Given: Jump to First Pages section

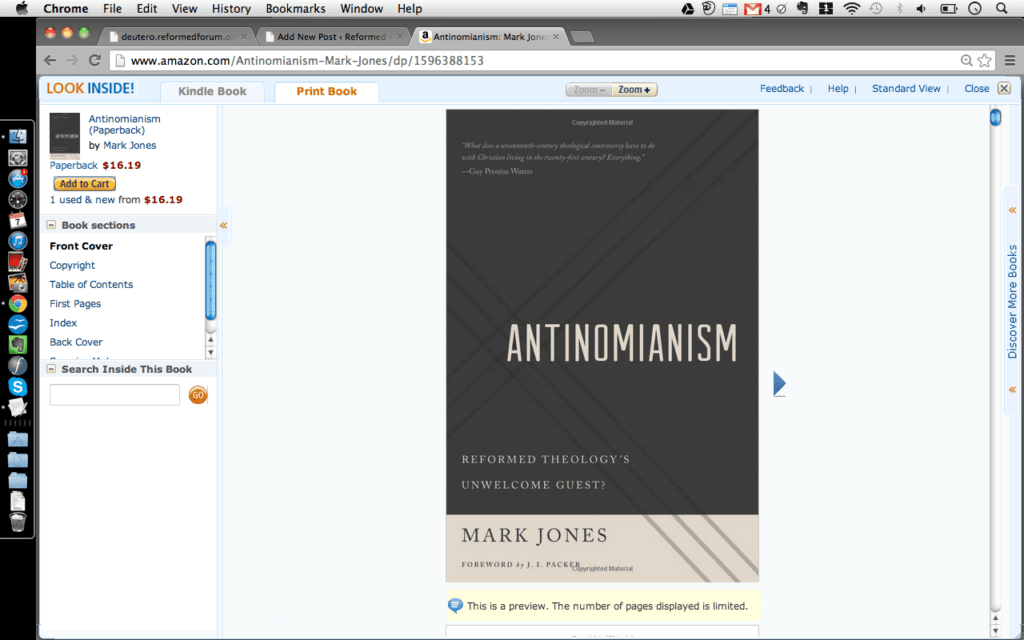Looking at the screenshot, I should (75, 304).
